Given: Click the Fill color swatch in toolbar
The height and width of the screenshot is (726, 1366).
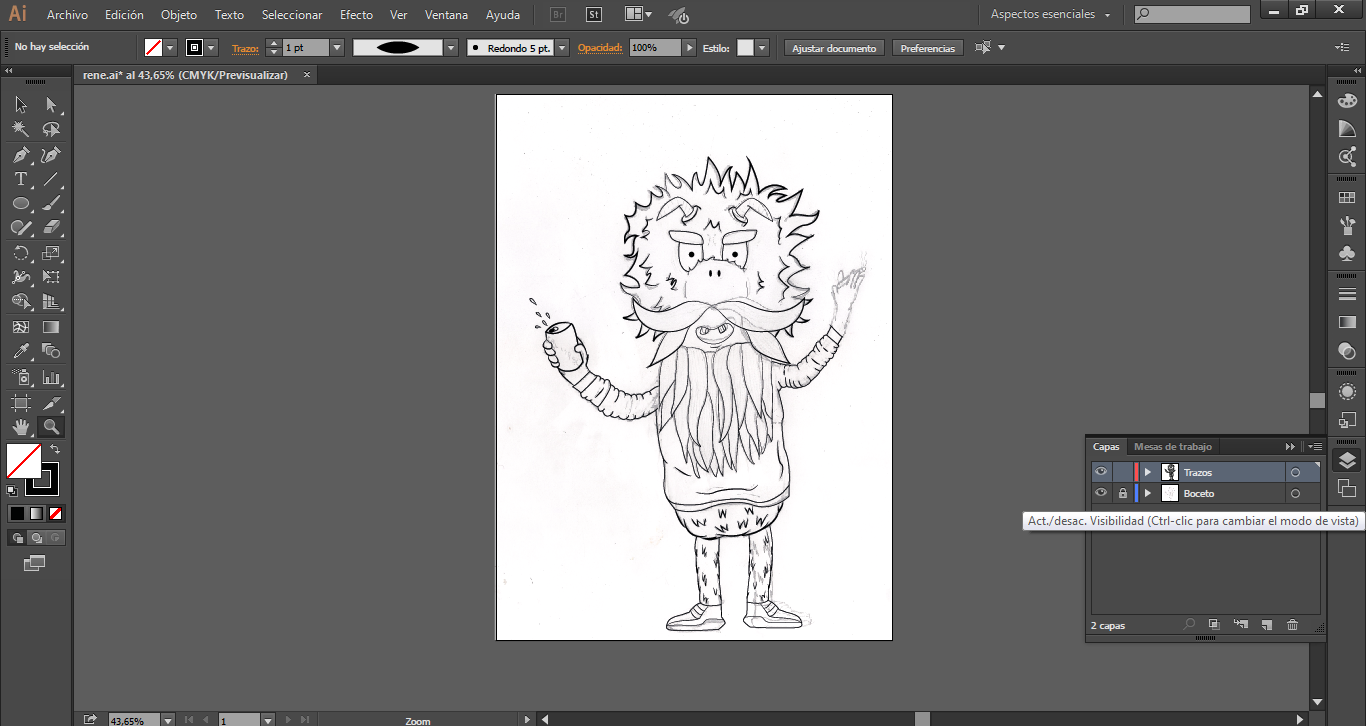Looking at the screenshot, I should (x=24, y=461).
